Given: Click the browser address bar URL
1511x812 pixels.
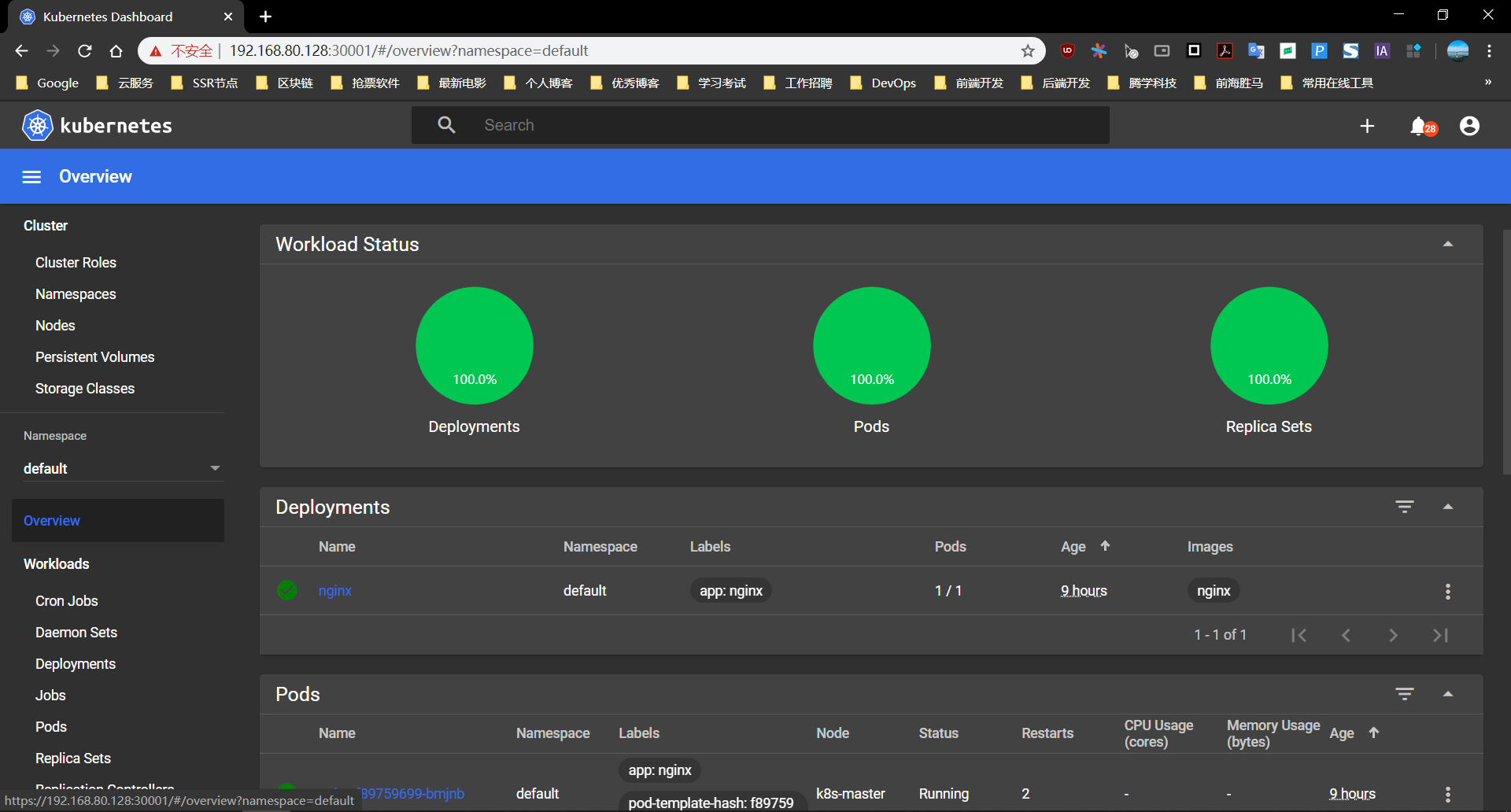Looking at the screenshot, I should [408, 51].
